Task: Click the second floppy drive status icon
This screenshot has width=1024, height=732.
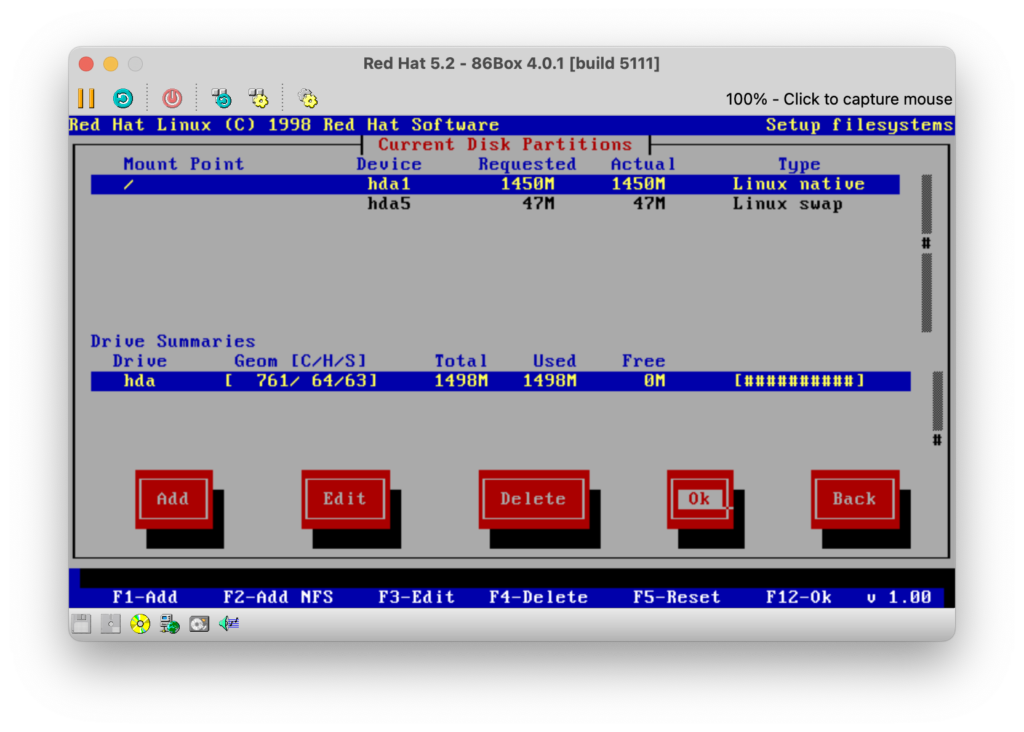Action: pos(110,624)
